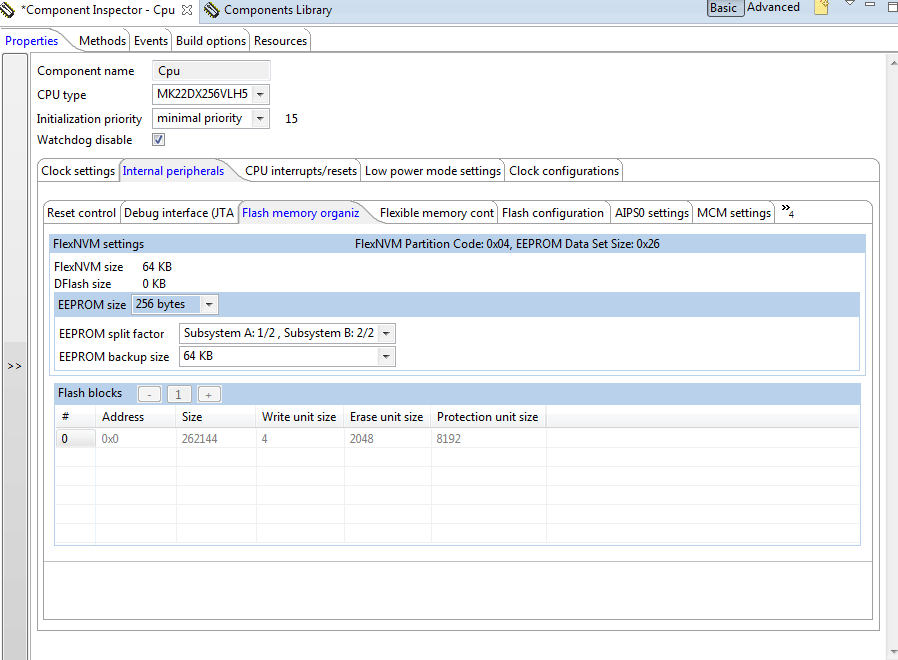Open Clock configurations tab
Screen dimensions: 898x660
pyautogui.click(x=564, y=171)
